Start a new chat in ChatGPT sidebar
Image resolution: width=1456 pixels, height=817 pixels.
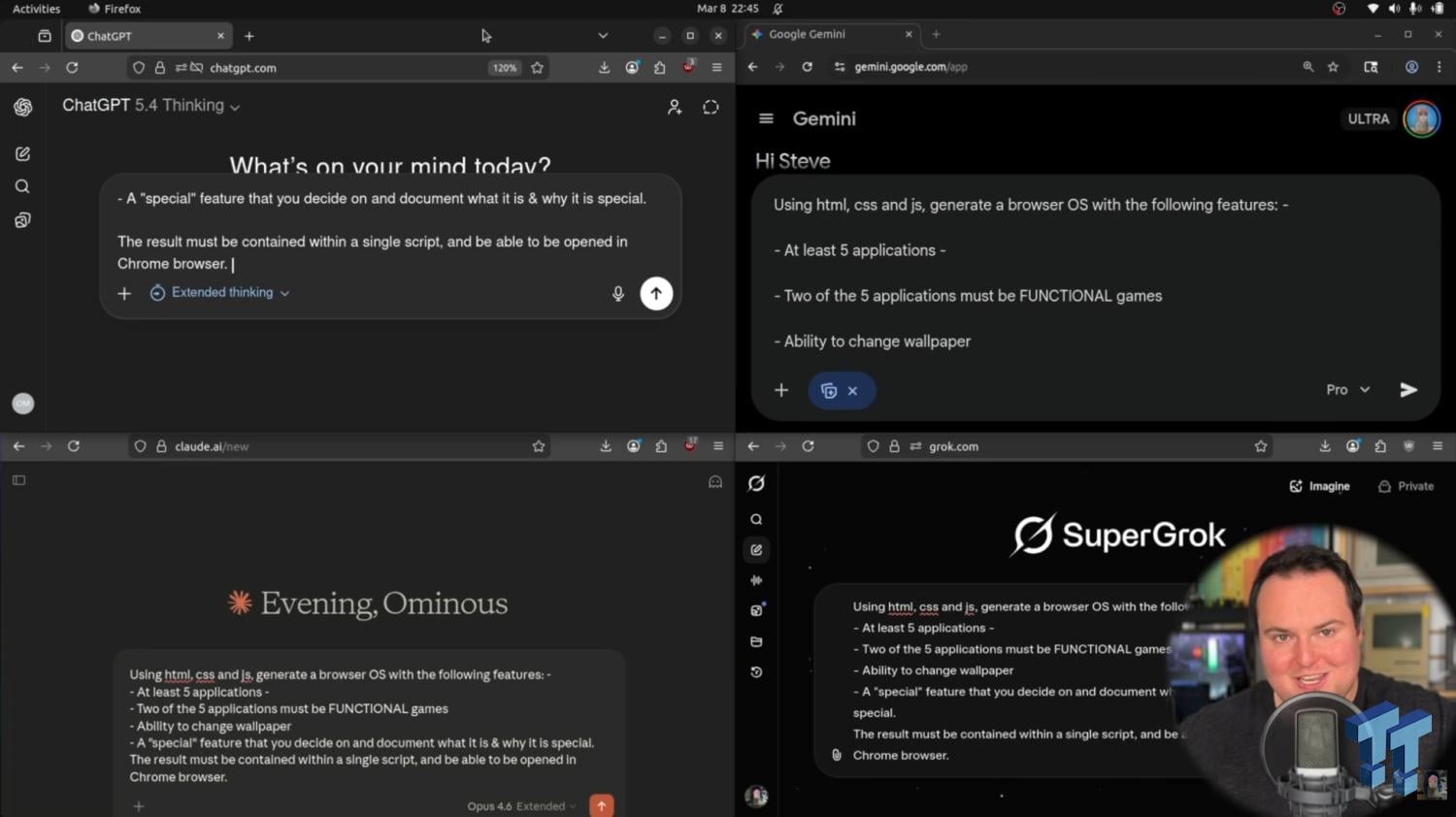tap(22, 153)
